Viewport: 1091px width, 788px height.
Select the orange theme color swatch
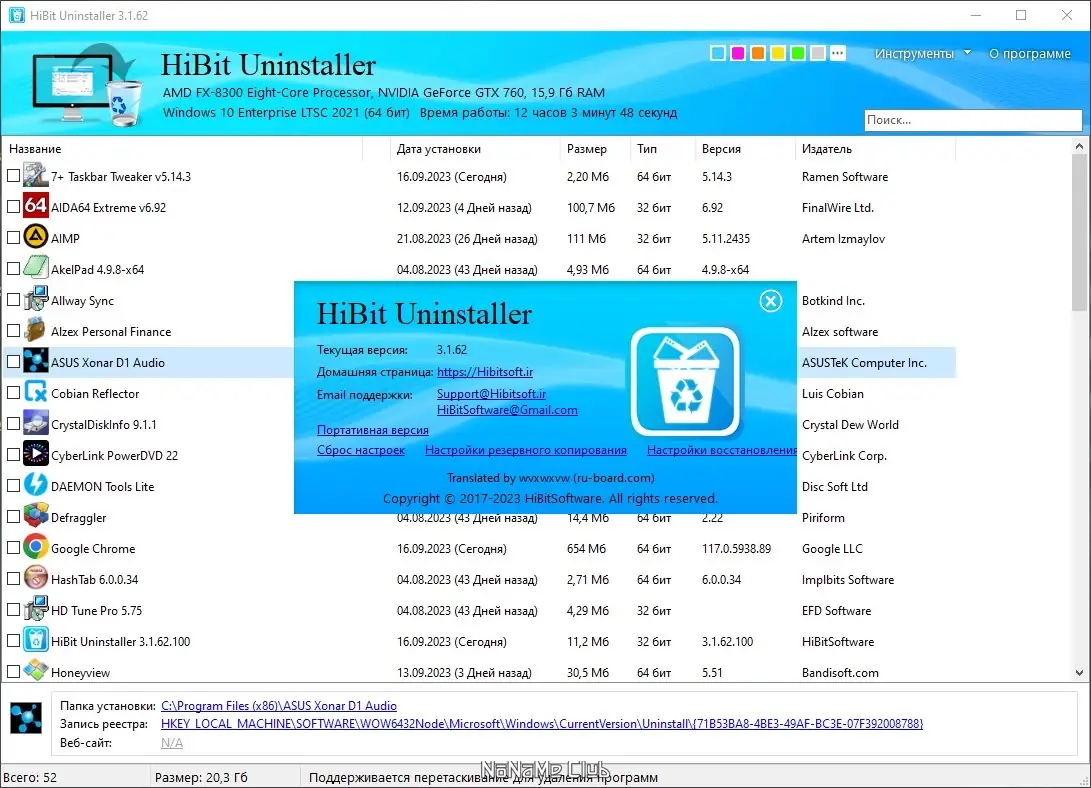point(758,53)
